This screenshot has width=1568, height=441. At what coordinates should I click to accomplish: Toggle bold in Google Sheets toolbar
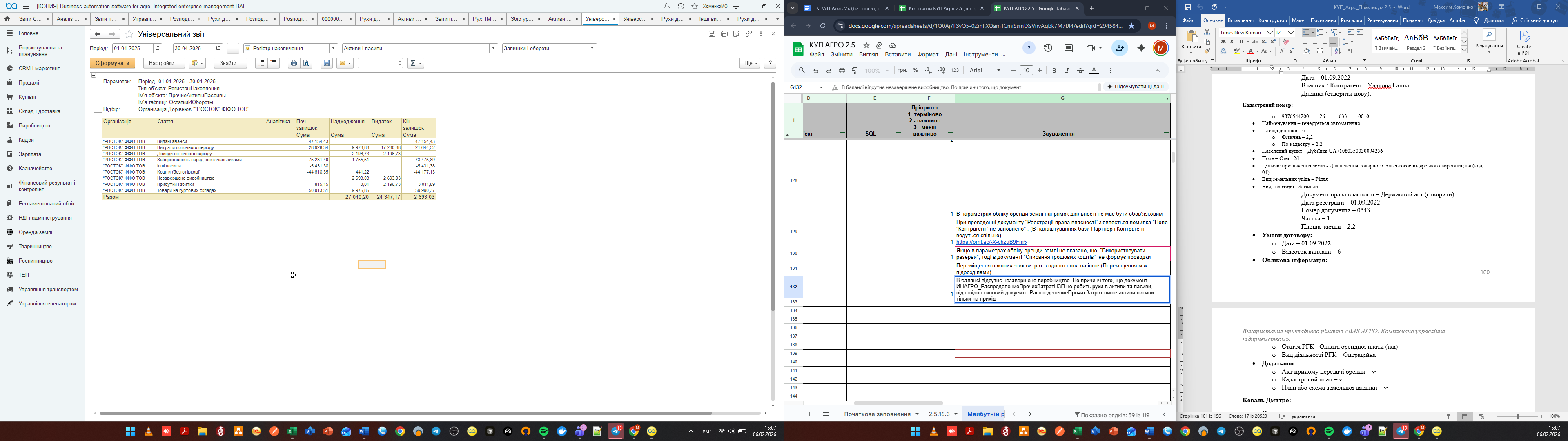1054,71
